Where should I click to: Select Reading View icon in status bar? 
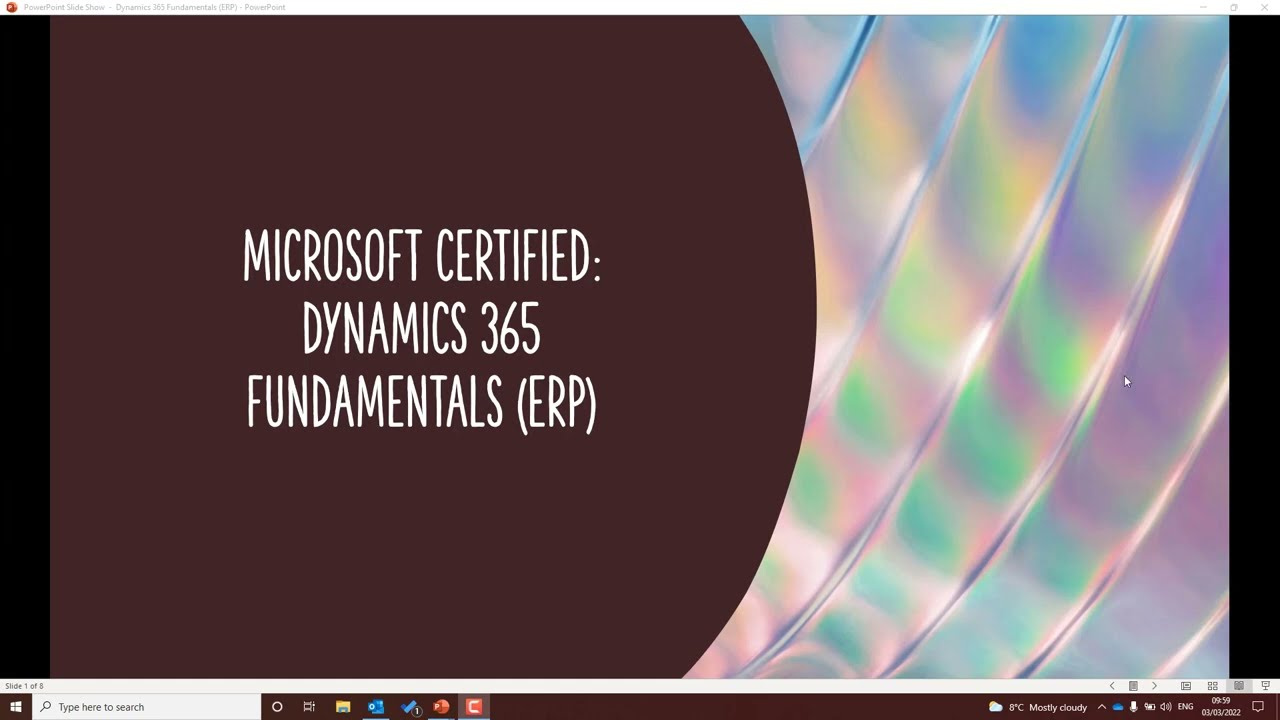(x=1239, y=686)
